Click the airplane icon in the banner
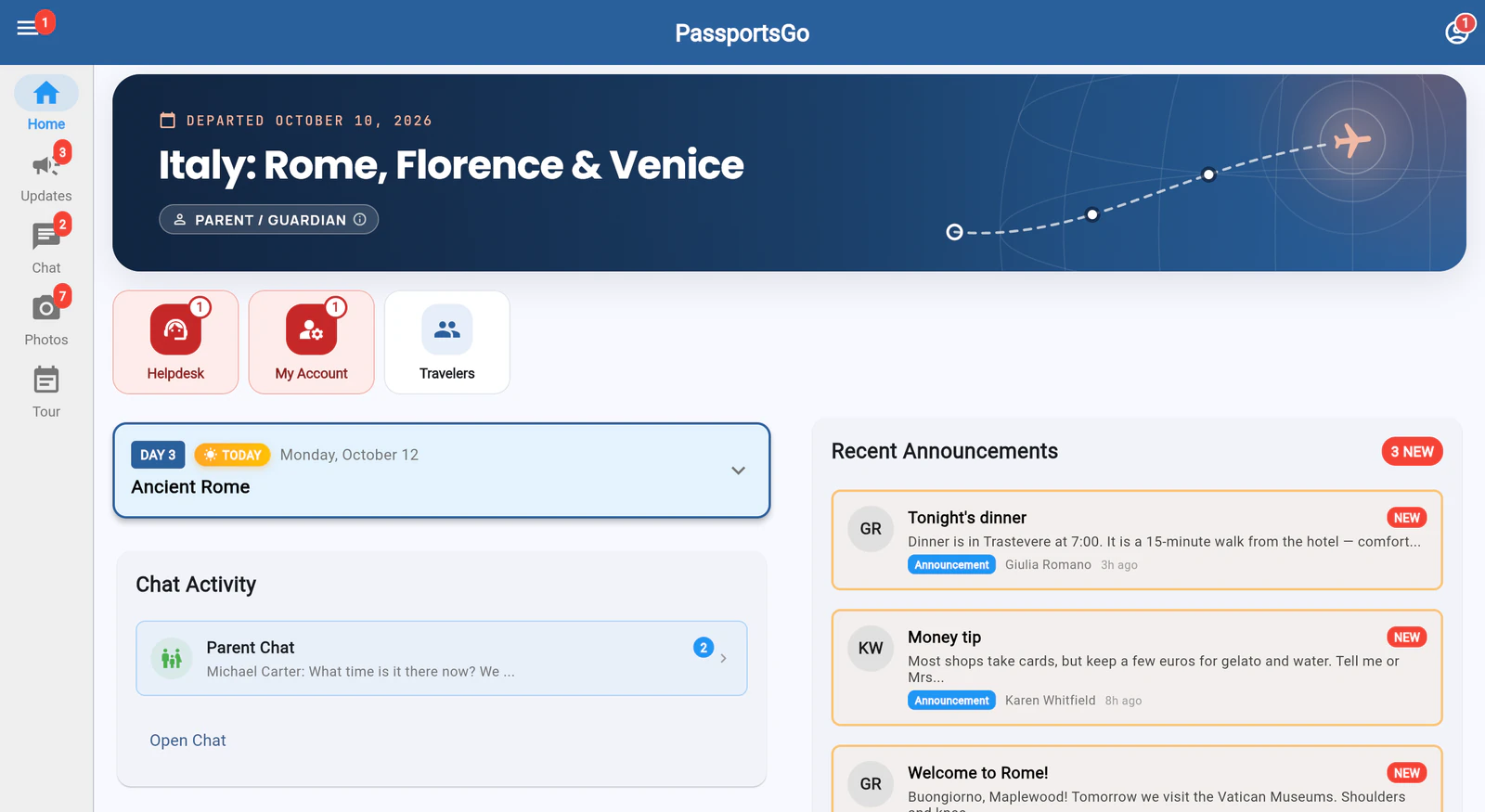This screenshot has width=1485, height=812. click(1352, 141)
